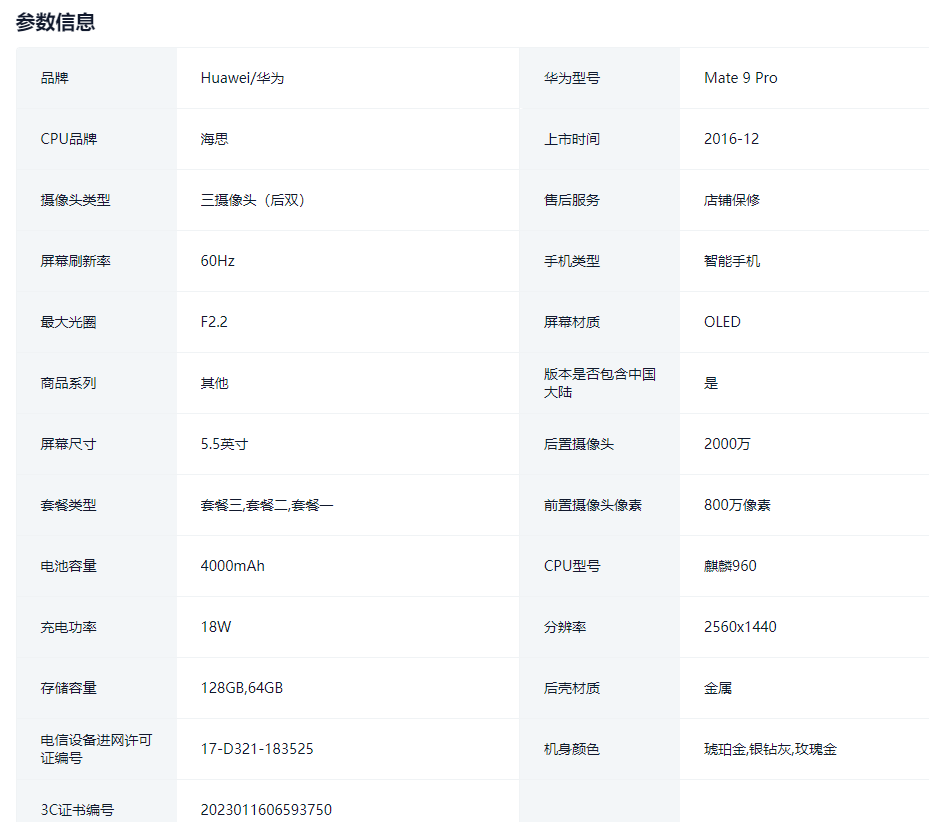929x822 pixels.
Task: Select the 海思 CPU brand value
Action: (214, 139)
